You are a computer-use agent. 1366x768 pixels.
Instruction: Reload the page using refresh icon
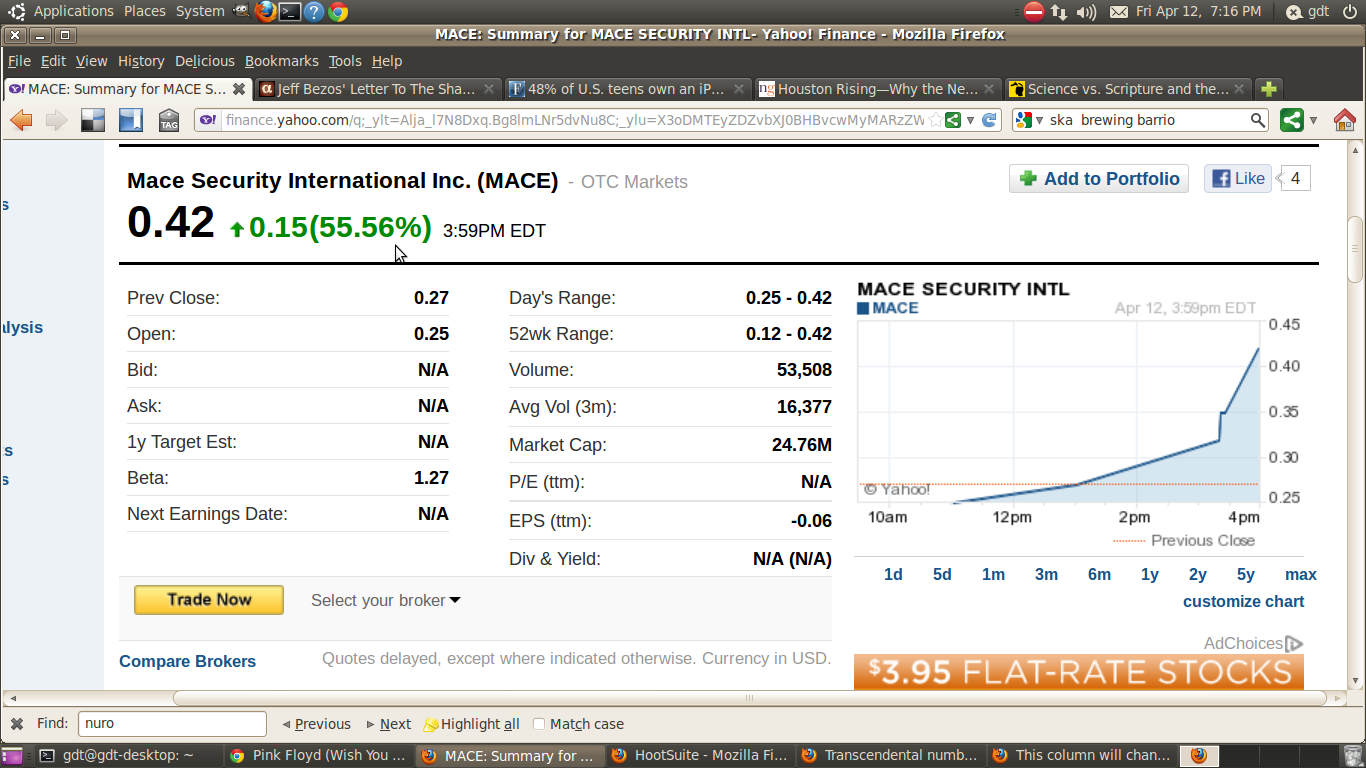coord(990,120)
